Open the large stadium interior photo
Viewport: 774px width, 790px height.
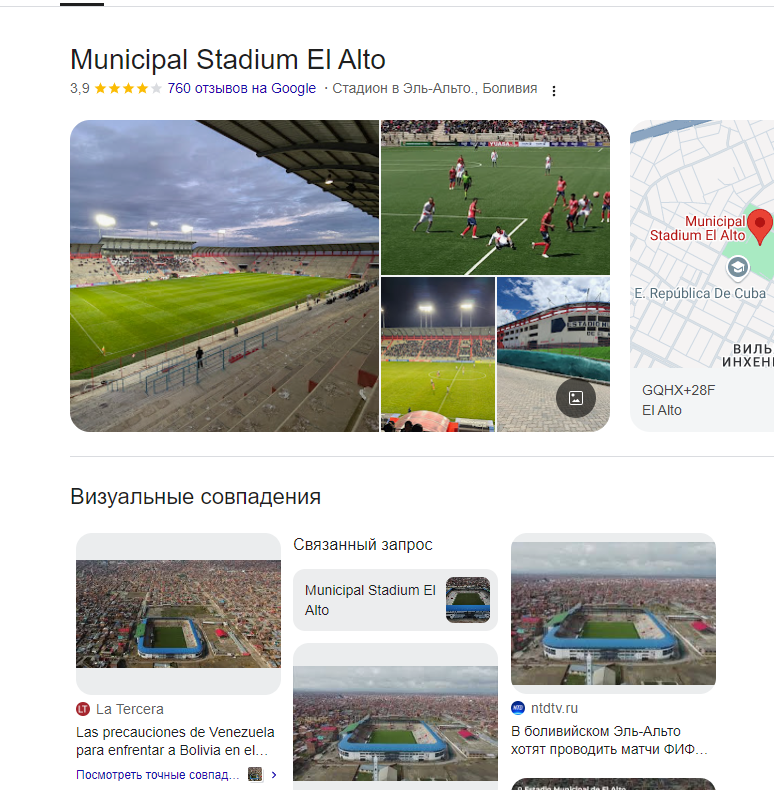coord(224,276)
